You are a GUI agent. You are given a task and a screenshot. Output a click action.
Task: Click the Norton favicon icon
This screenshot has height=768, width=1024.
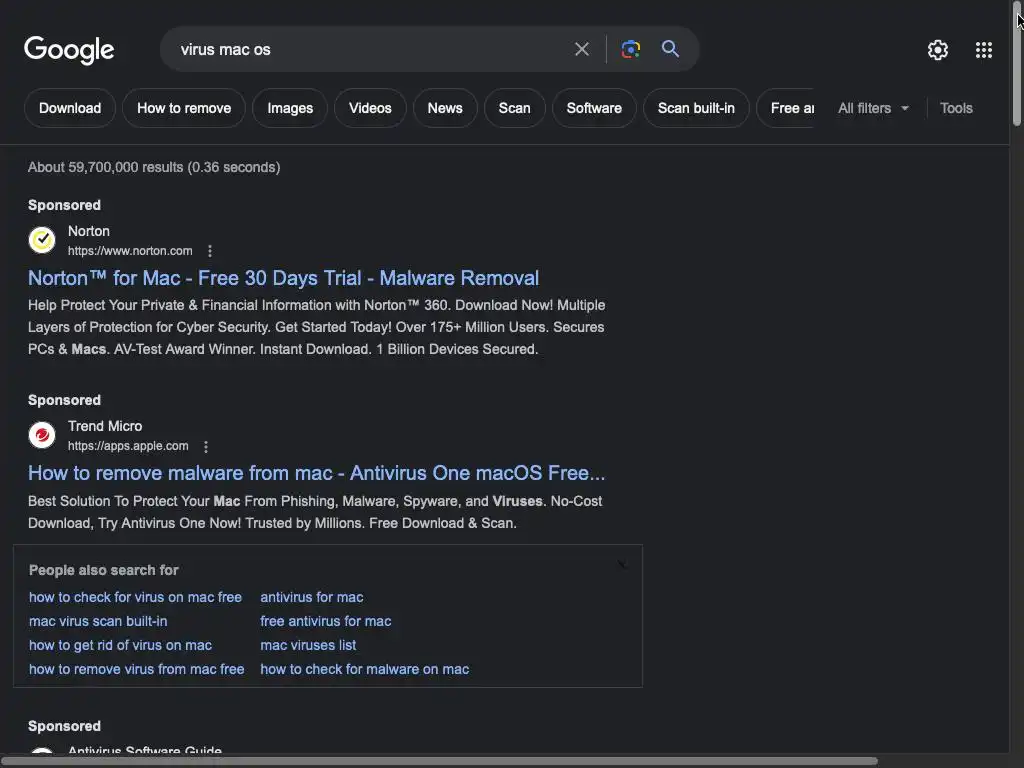[x=42, y=240]
